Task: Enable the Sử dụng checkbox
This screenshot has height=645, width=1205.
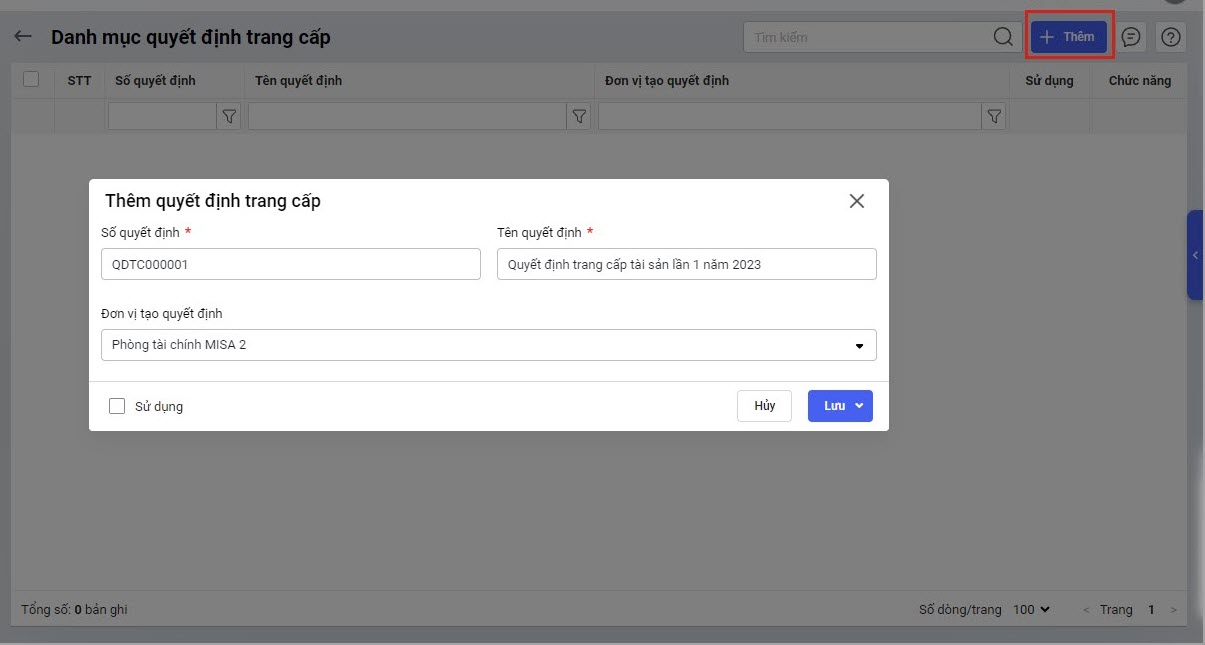Action: (x=117, y=406)
